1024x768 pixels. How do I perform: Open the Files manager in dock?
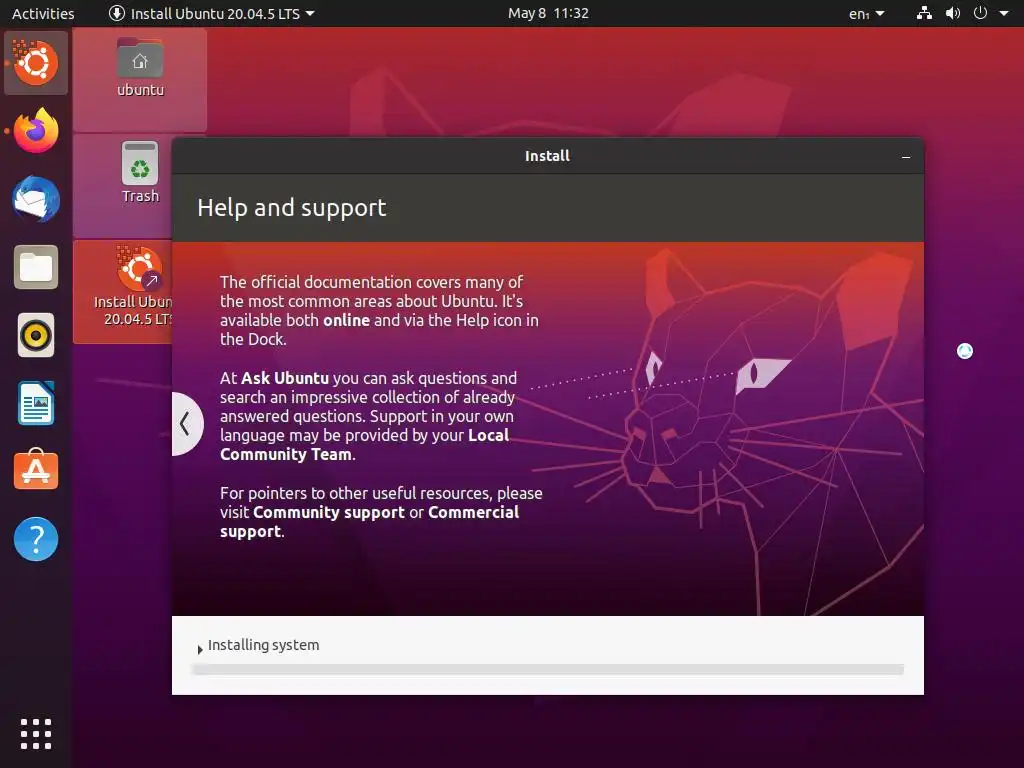coord(36,267)
